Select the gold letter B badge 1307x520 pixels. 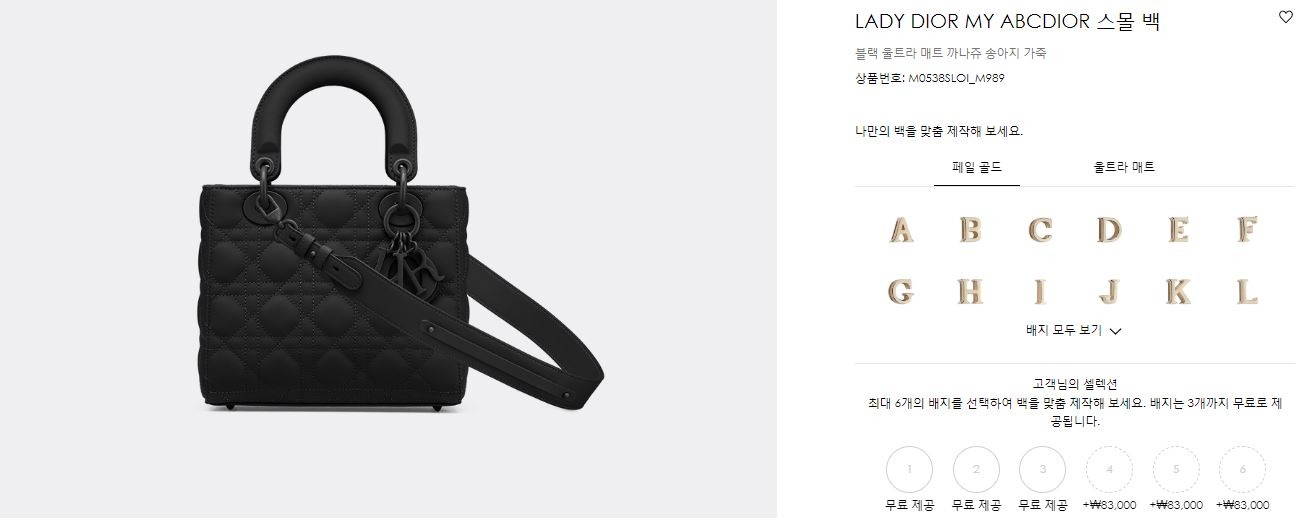pyautogui.click(x=970, y=230)
